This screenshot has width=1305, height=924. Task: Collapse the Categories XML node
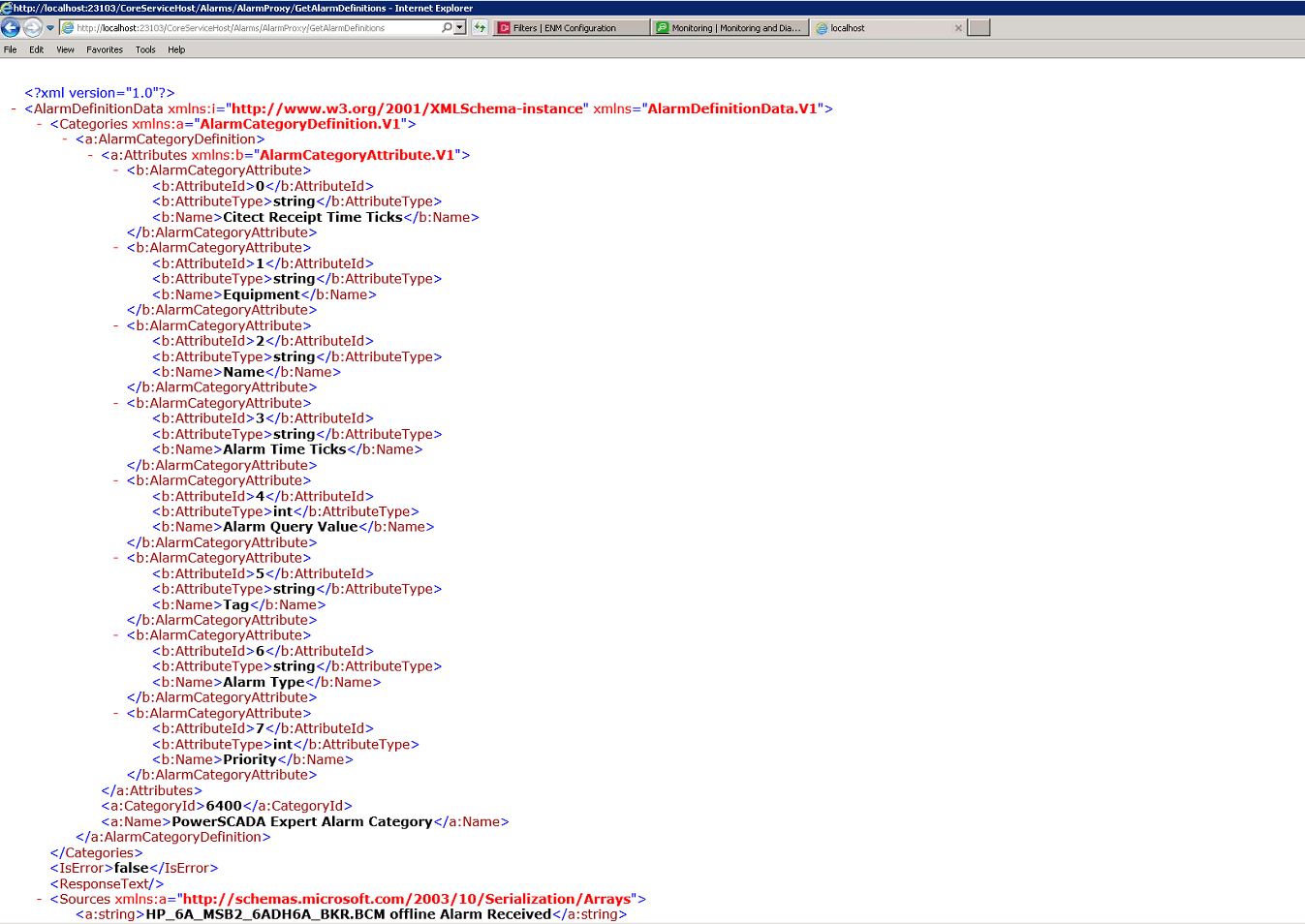point(39,124)
